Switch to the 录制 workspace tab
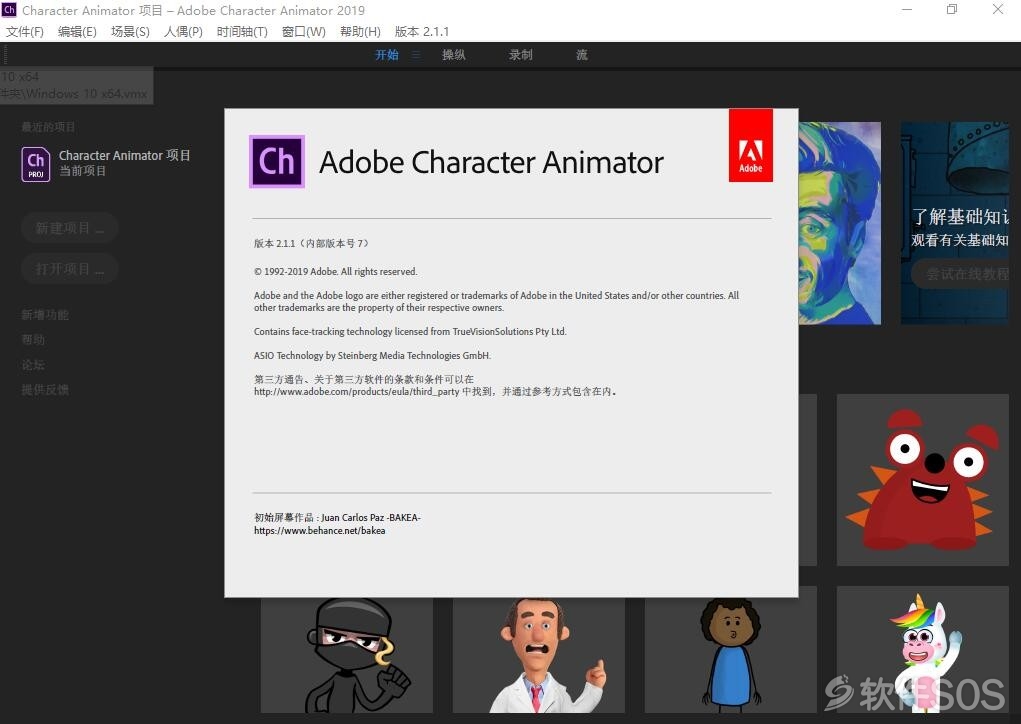1021x724 pixels. tap(521, 55)
